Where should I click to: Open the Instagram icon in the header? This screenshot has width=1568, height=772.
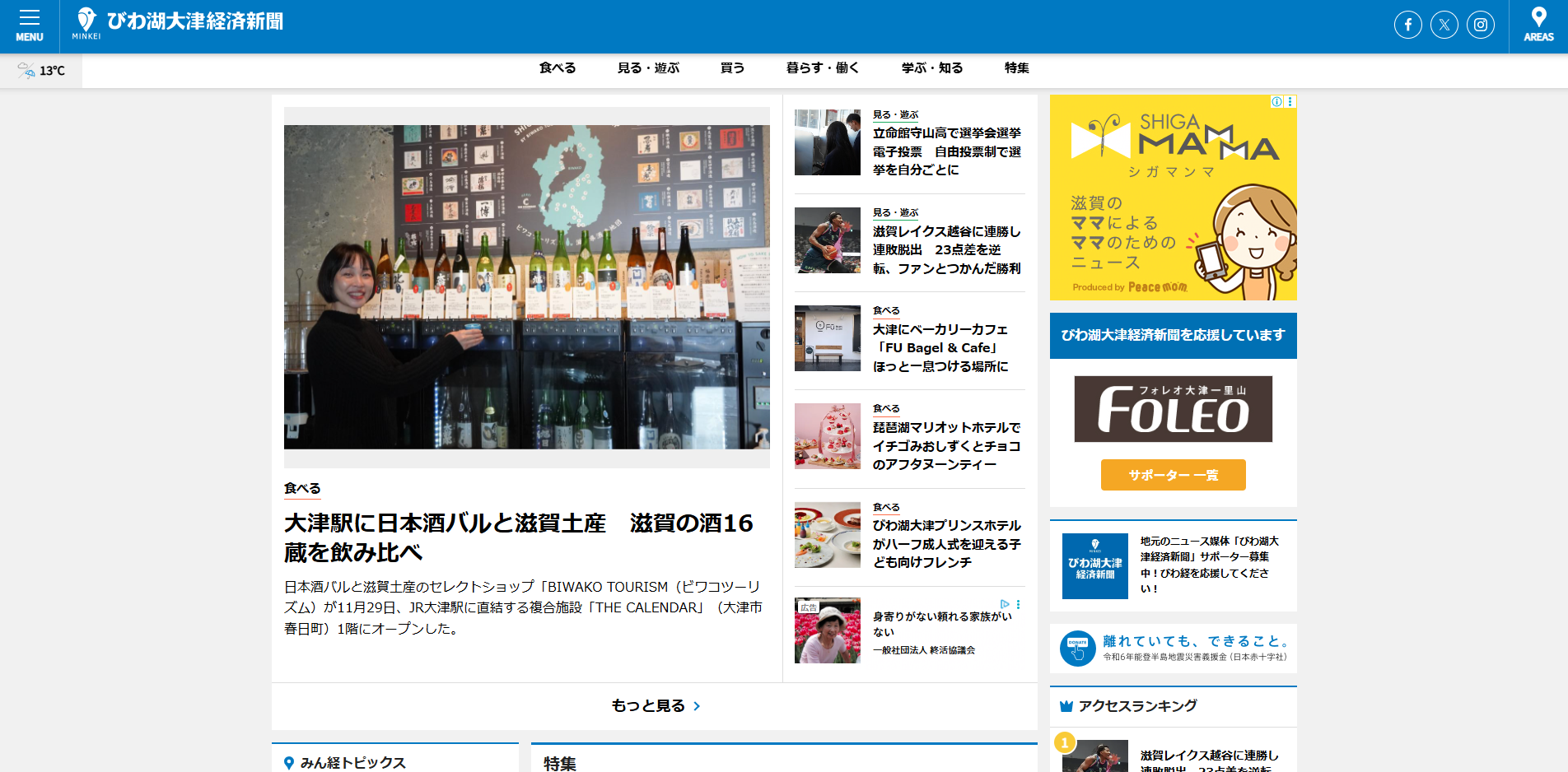1481,25
